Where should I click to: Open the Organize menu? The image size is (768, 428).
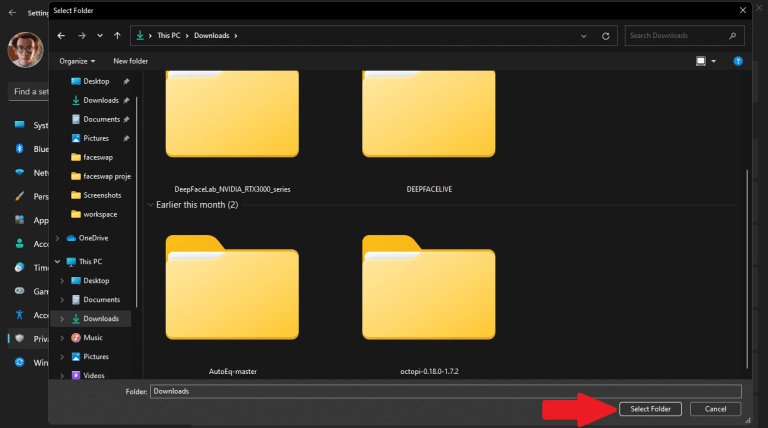[77, 61]
